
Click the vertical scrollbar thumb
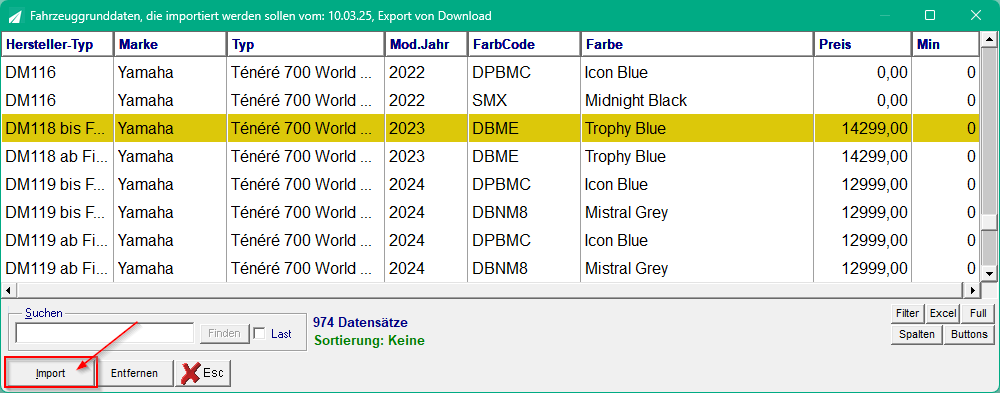pyautogui.click(x=989, y=222)
